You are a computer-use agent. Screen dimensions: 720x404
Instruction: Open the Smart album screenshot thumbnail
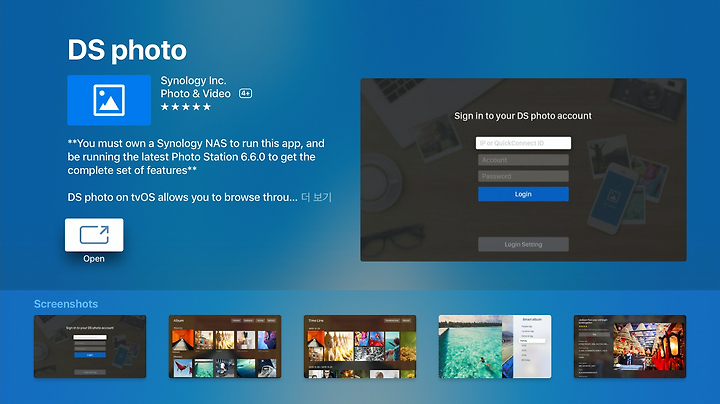[x=495, y=347]
